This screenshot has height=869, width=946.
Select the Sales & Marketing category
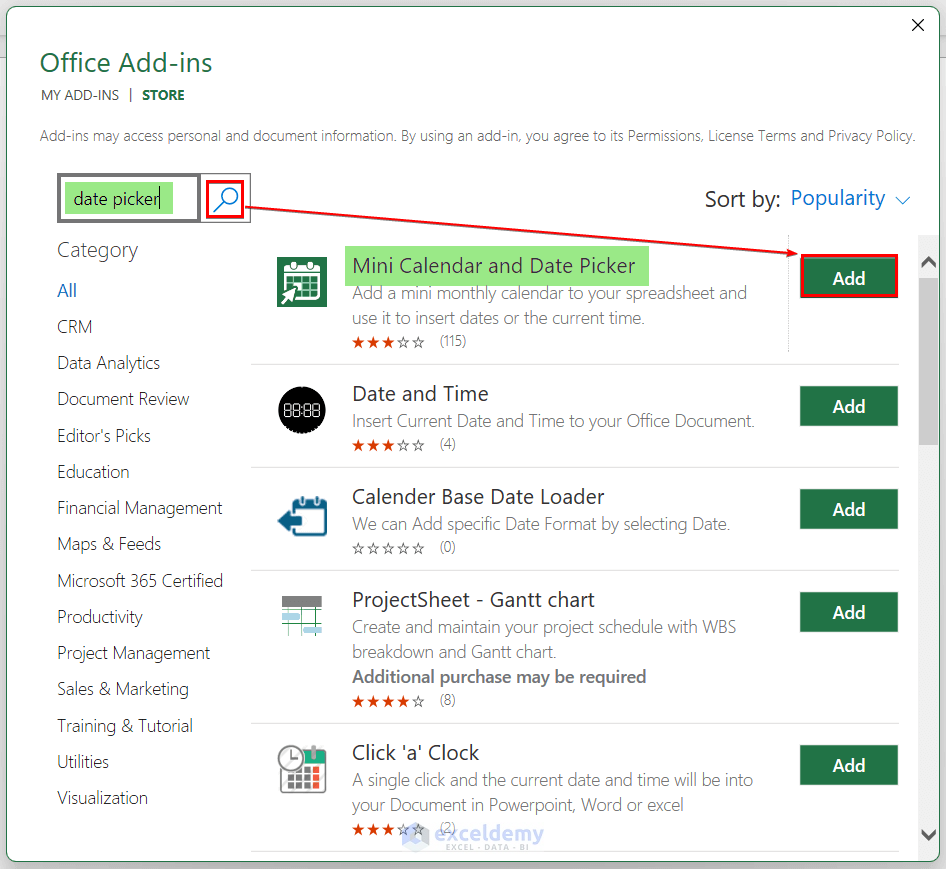[x=122, y=689]
